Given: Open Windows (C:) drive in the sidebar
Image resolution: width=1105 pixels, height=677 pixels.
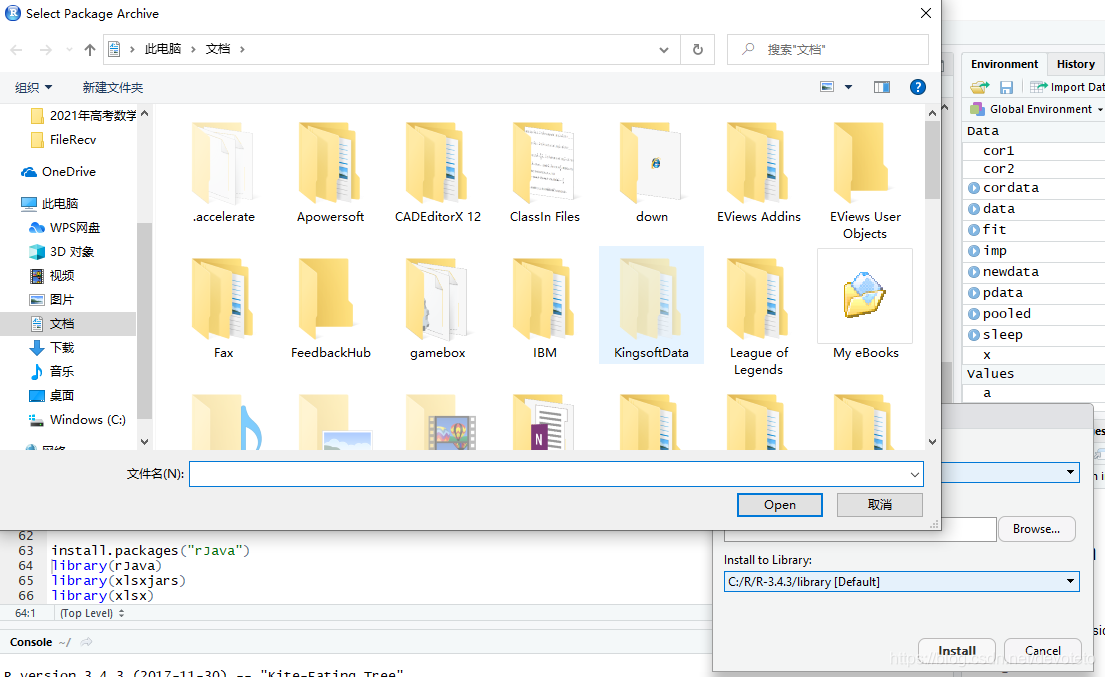Looking at the screenshot, I should pos(78,419).
